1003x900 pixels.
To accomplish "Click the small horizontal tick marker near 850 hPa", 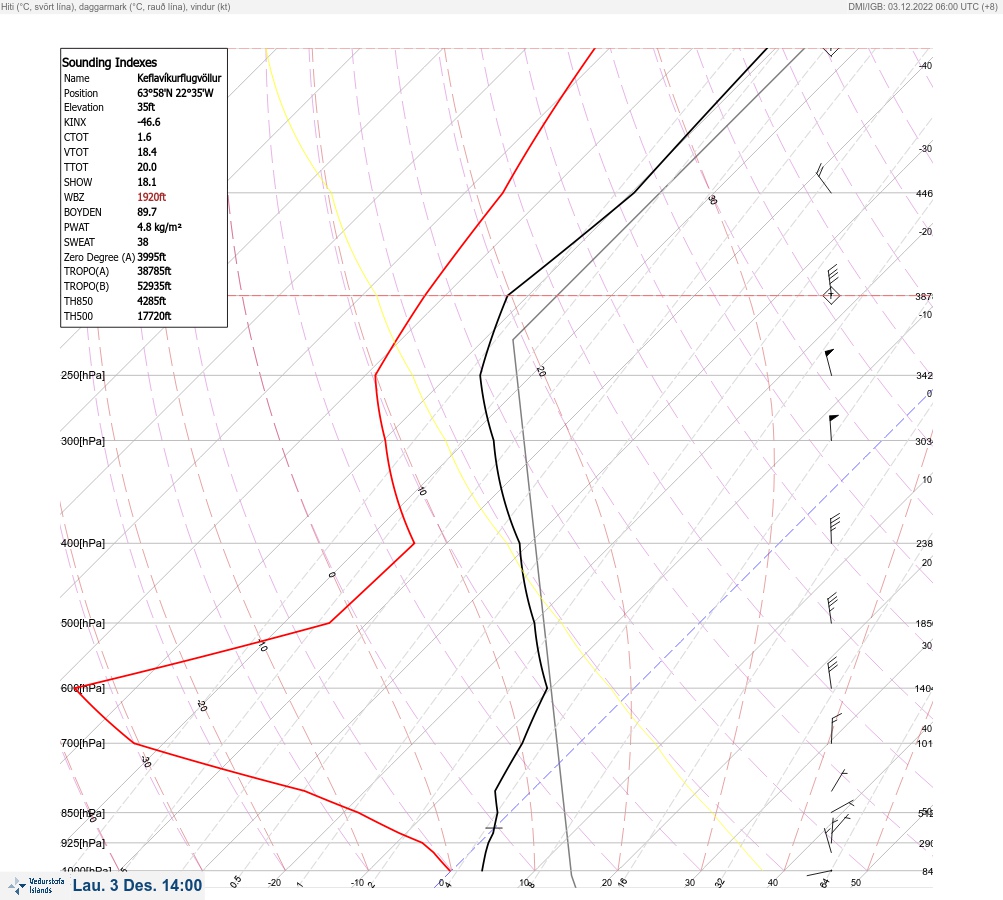I will click(x=494, y=828).
